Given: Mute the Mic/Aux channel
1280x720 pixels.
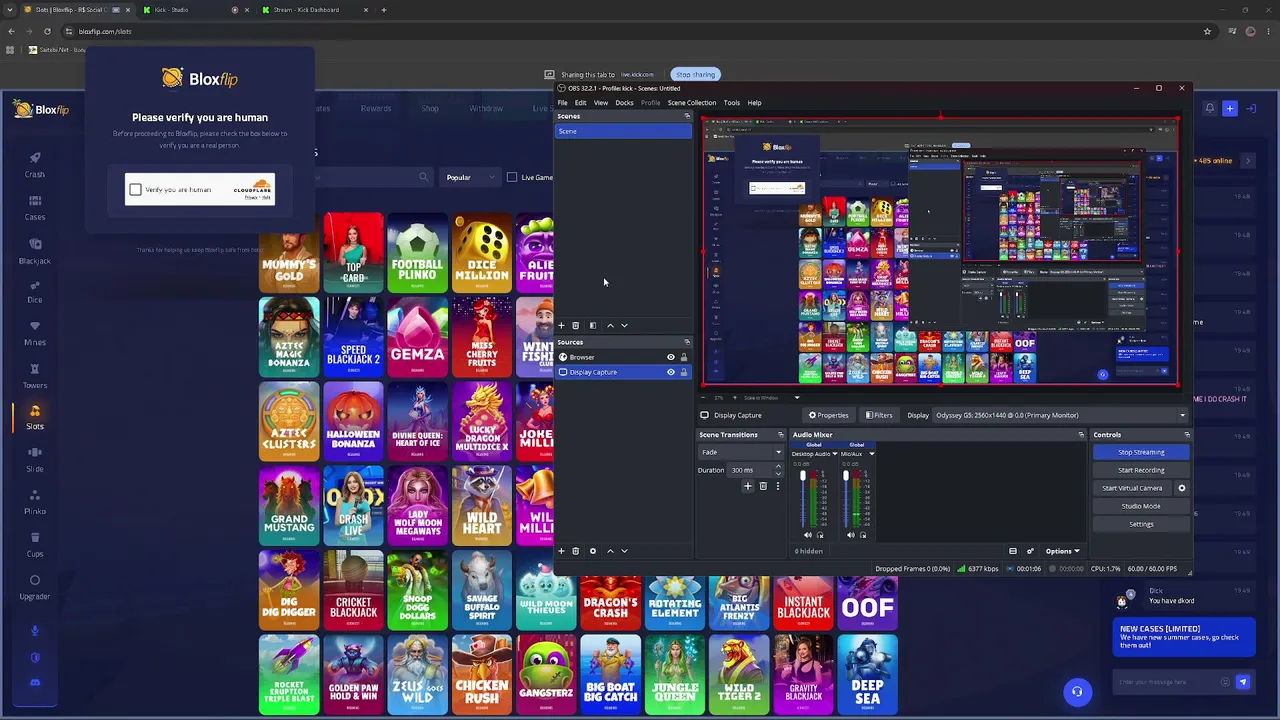Looking at the screenshot, I should pyautogui.click(x=851, y=535).
